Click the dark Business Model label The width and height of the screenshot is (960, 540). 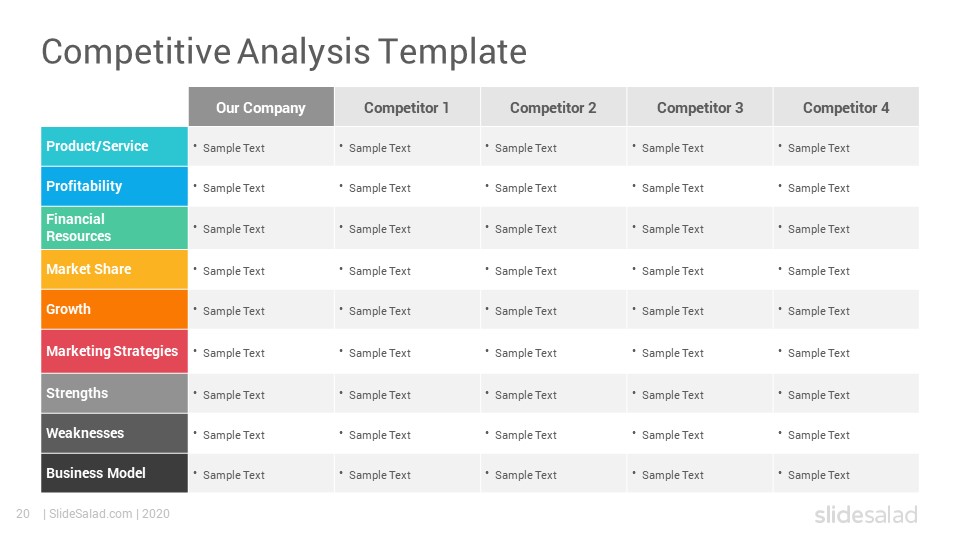tap(114, 473)
